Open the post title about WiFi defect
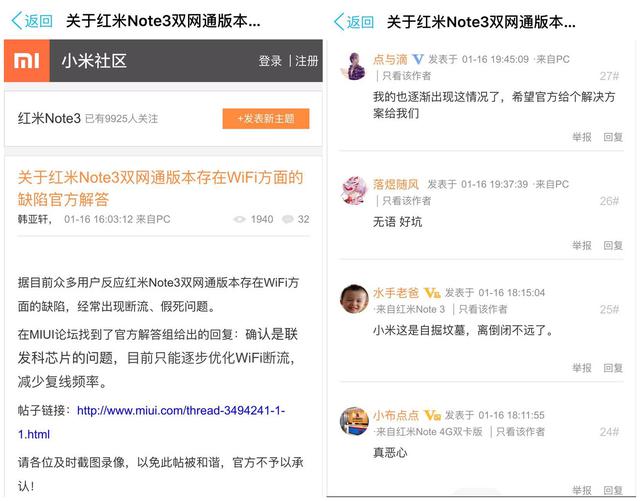The width and height of the screenshot is (640, 501). tap(160, 188)
